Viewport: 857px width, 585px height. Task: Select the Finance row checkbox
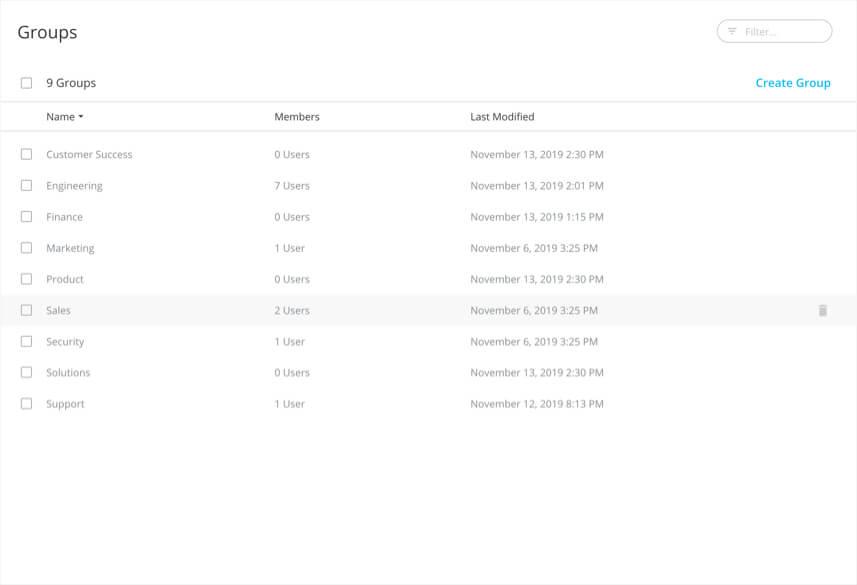[26, 217]
